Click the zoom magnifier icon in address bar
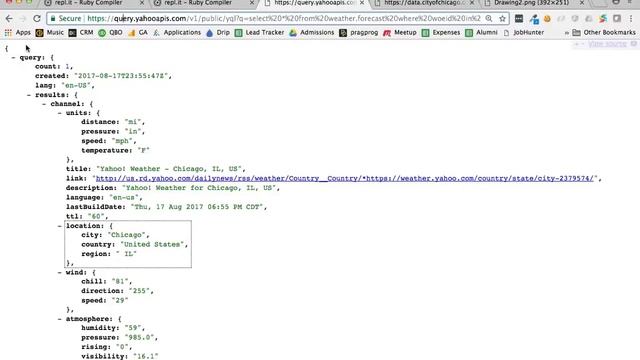The height and width of the screenshot is (360, 640). click(x=489, y=19)
